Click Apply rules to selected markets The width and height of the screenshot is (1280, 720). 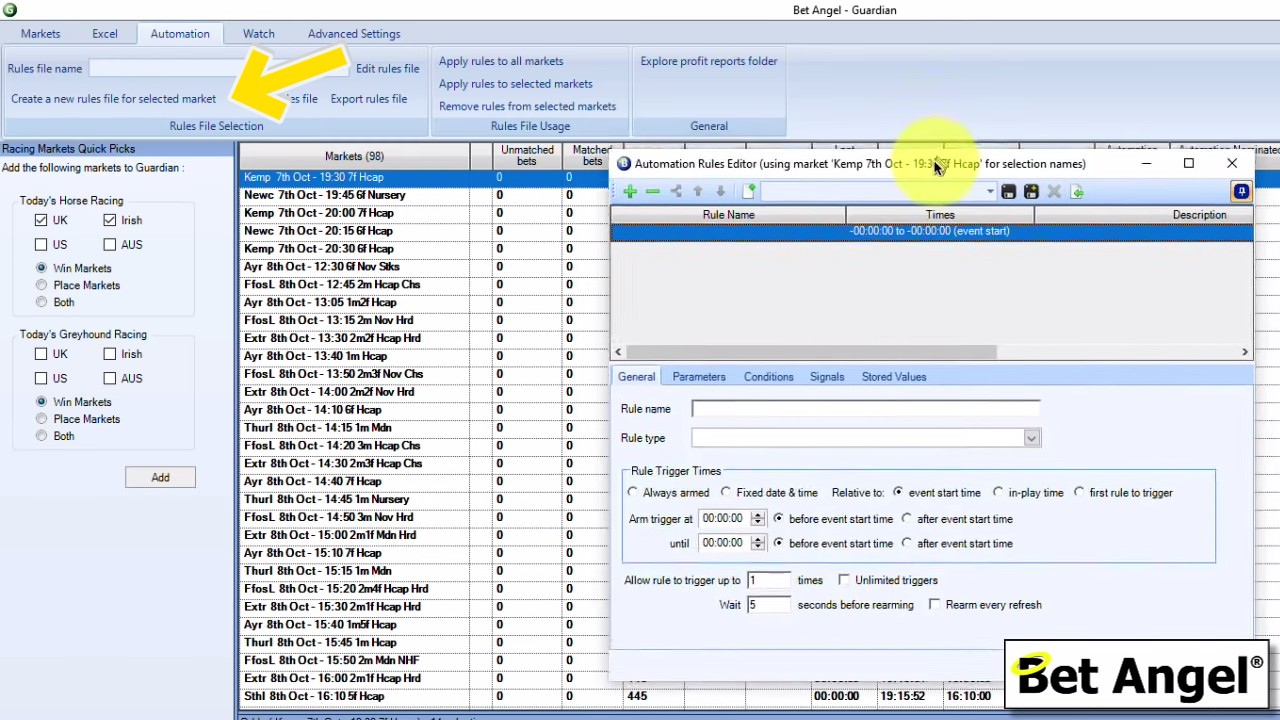516,84
